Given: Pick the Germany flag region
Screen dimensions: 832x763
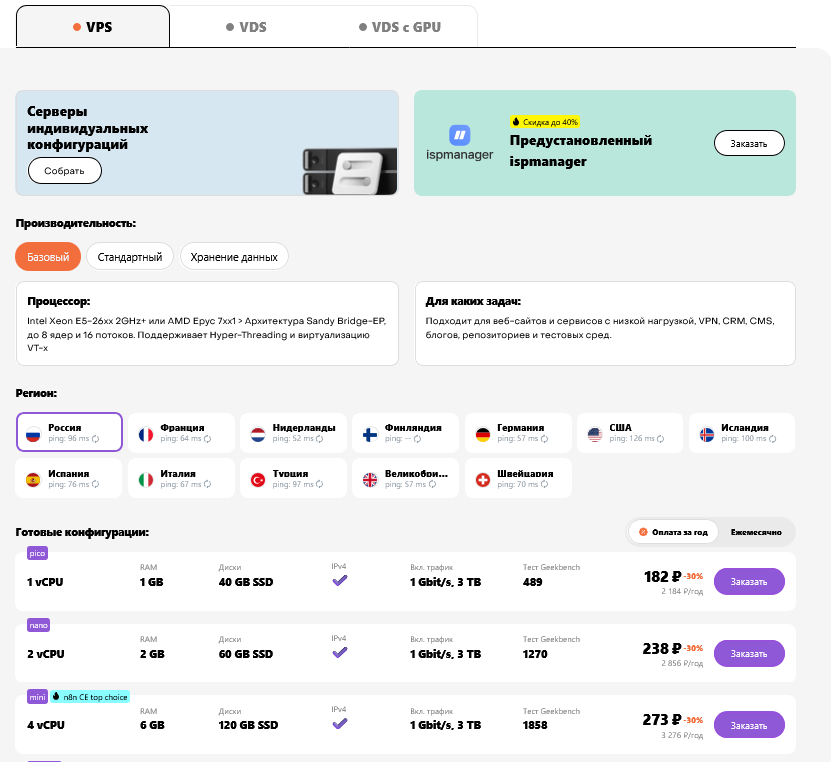Looking at the screenshot, I should 482,433.
